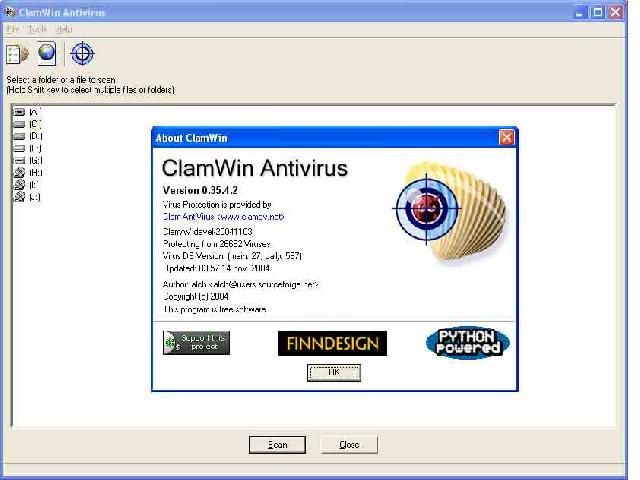Close the About ClamWin dialog
This screenshot has height=480, width=640.
click(x=506, y=138)
